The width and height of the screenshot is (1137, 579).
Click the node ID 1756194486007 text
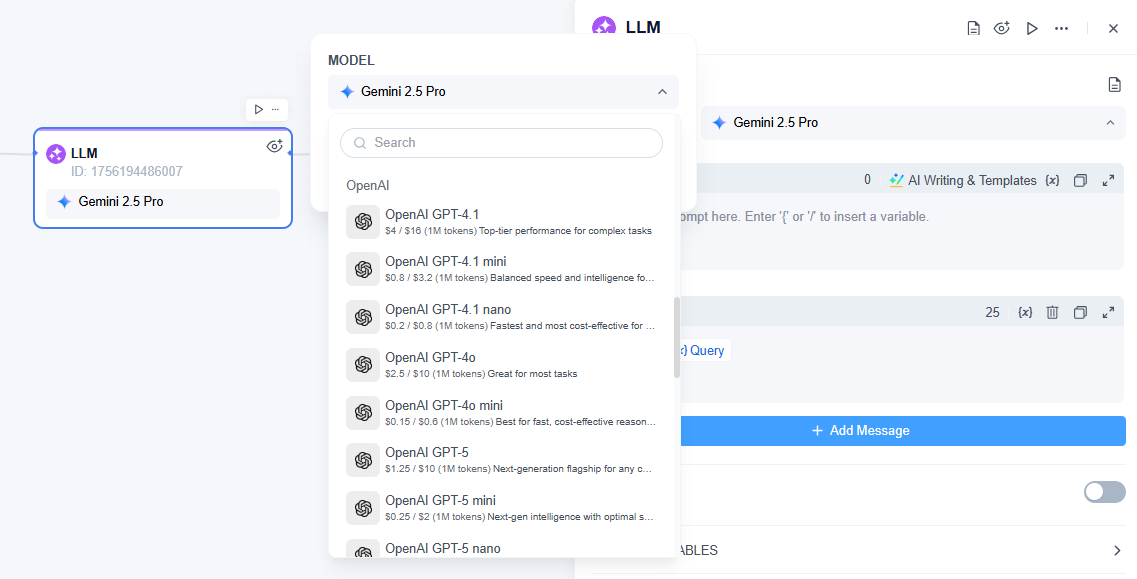point(127,172)
